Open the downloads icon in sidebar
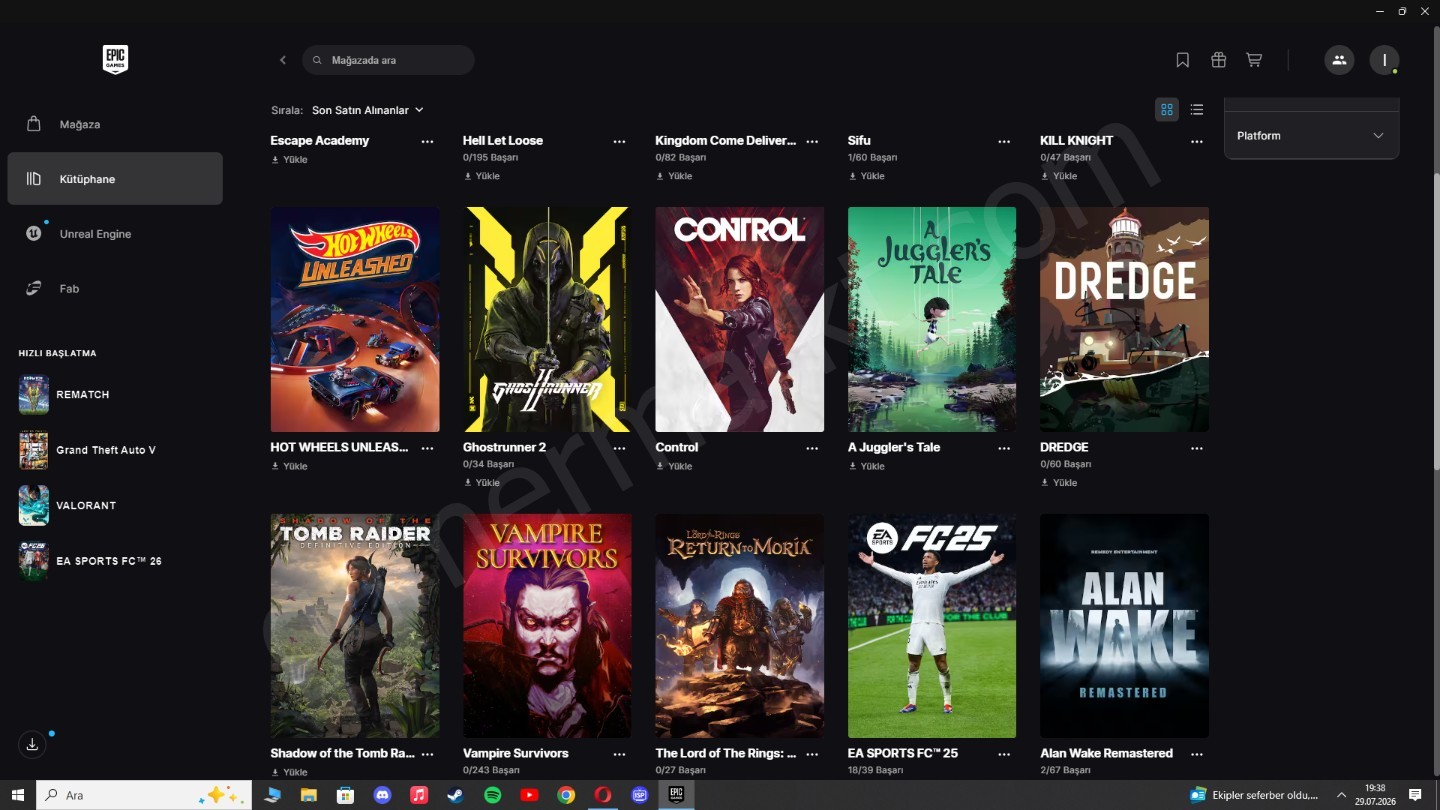The image size is (1440, 810). (x=32, y=744)
